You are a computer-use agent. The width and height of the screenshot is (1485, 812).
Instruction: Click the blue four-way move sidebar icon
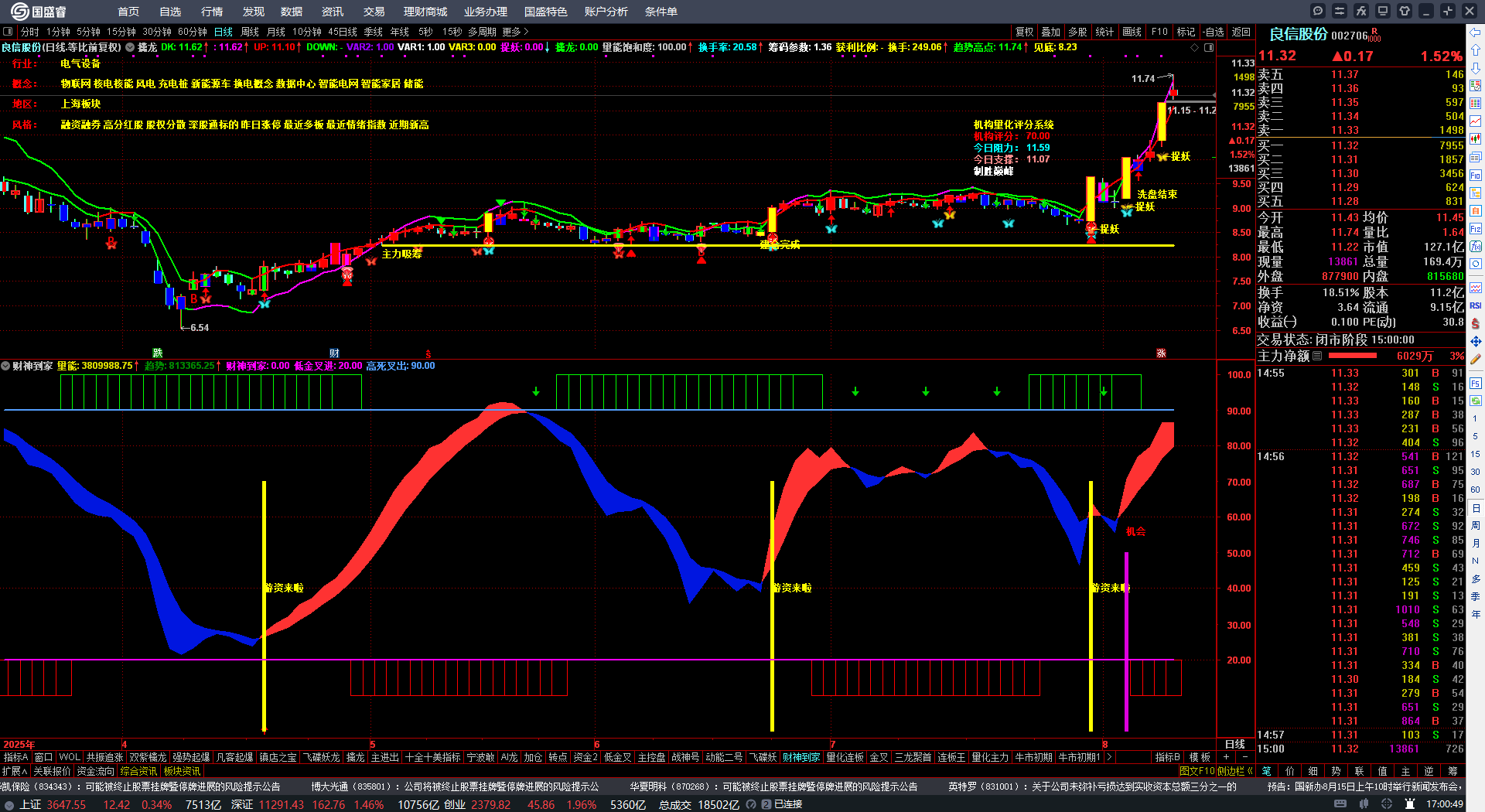point(1476,341)
